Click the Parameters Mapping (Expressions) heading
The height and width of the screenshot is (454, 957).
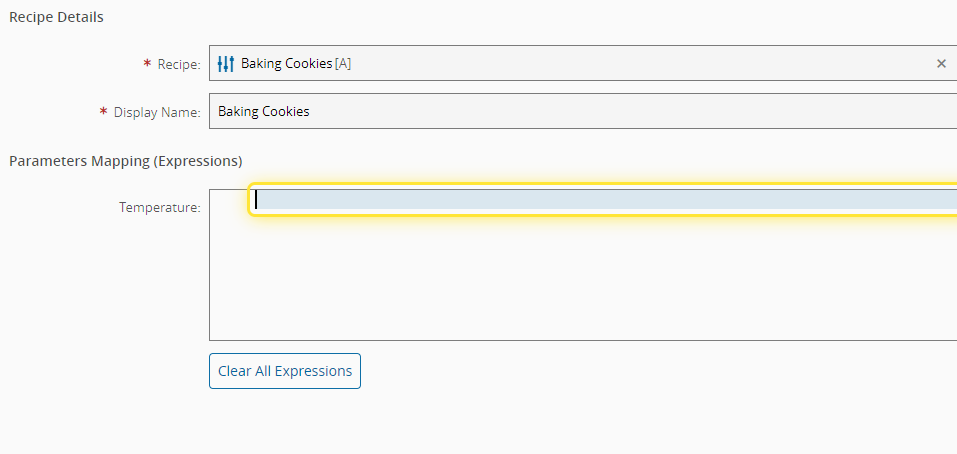coord(126,160)
